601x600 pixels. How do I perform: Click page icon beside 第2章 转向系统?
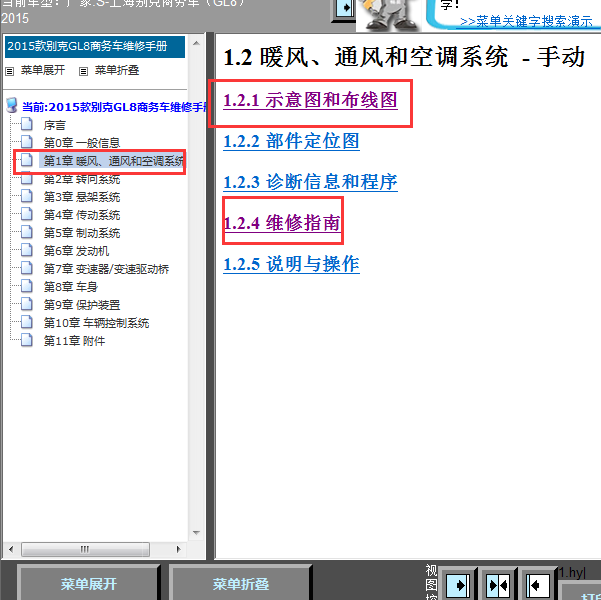(27, 179)
